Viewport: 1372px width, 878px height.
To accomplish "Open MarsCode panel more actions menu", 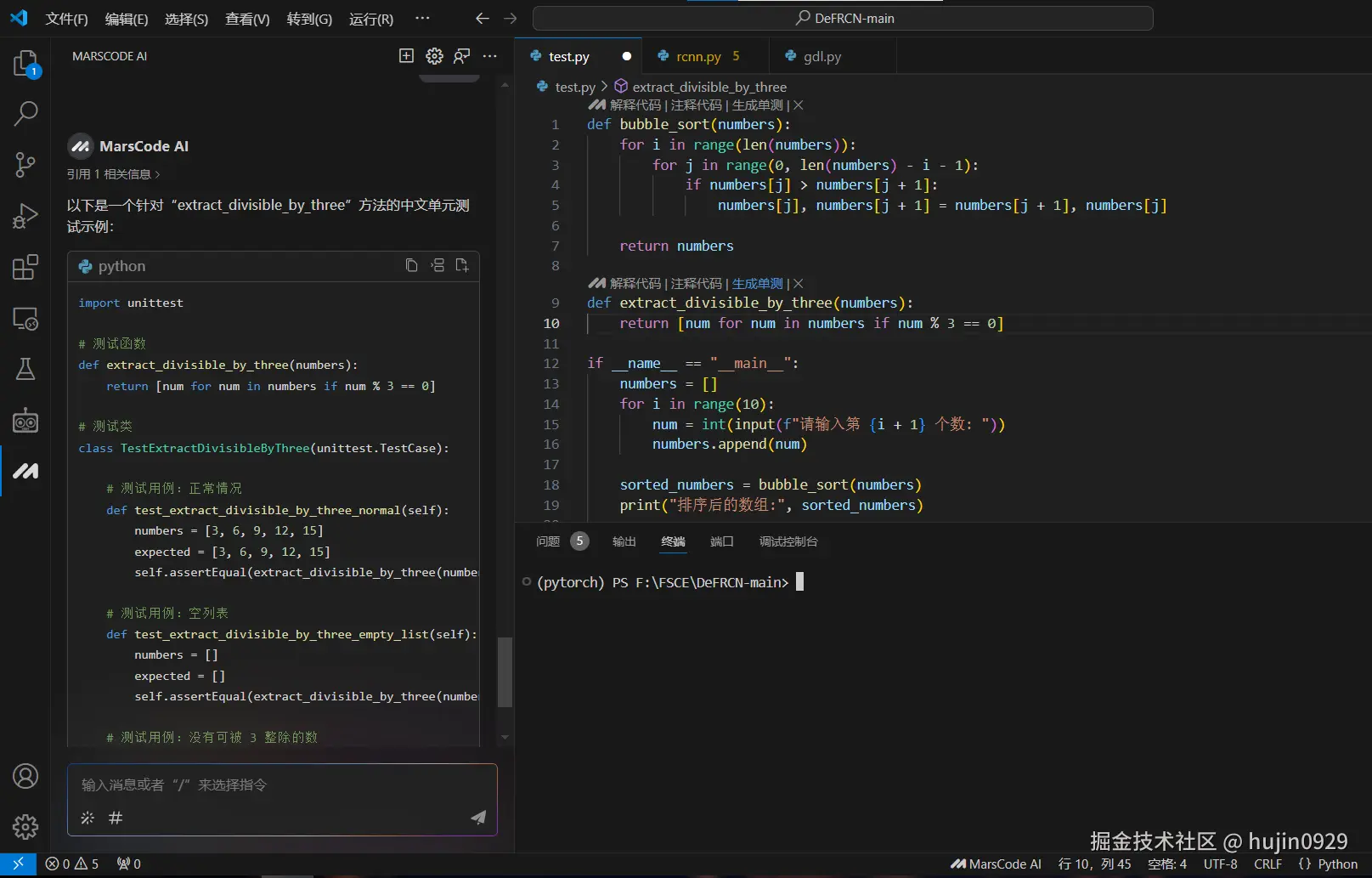I will tap(490, 56).
